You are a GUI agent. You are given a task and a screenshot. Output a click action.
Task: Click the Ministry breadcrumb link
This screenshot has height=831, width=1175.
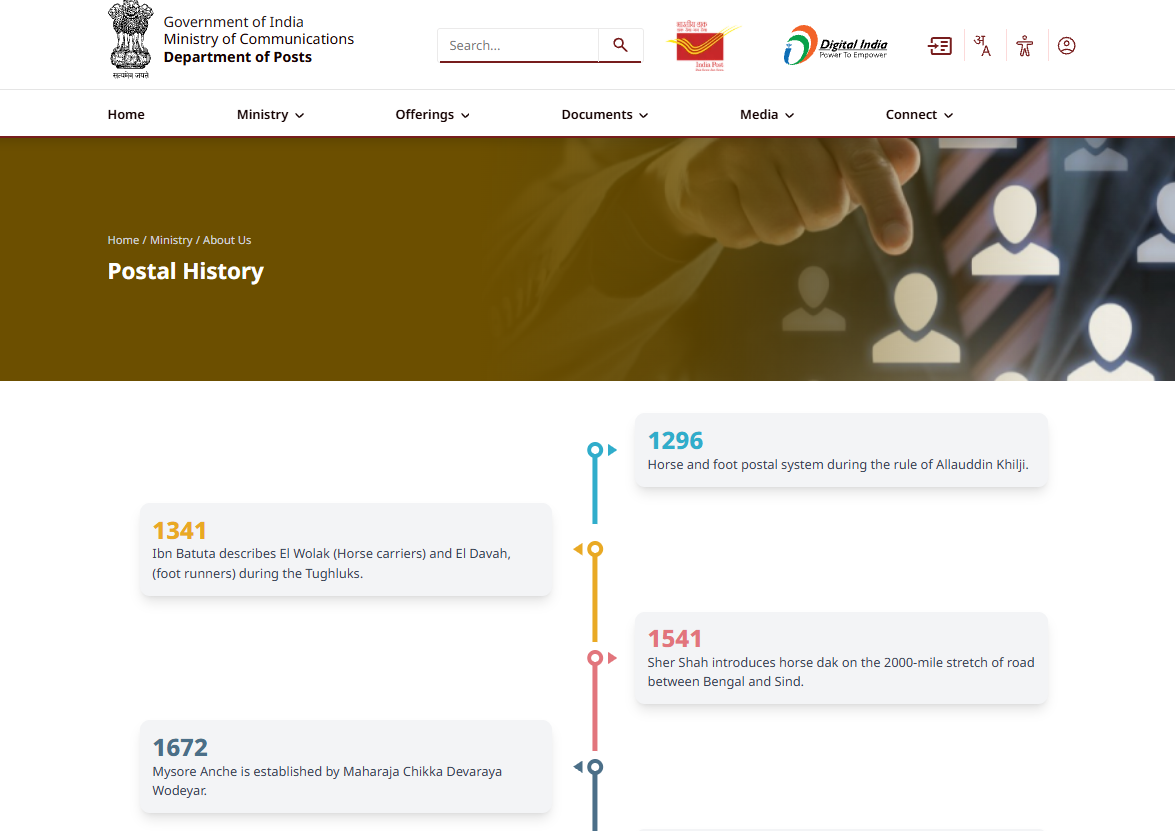171,240
